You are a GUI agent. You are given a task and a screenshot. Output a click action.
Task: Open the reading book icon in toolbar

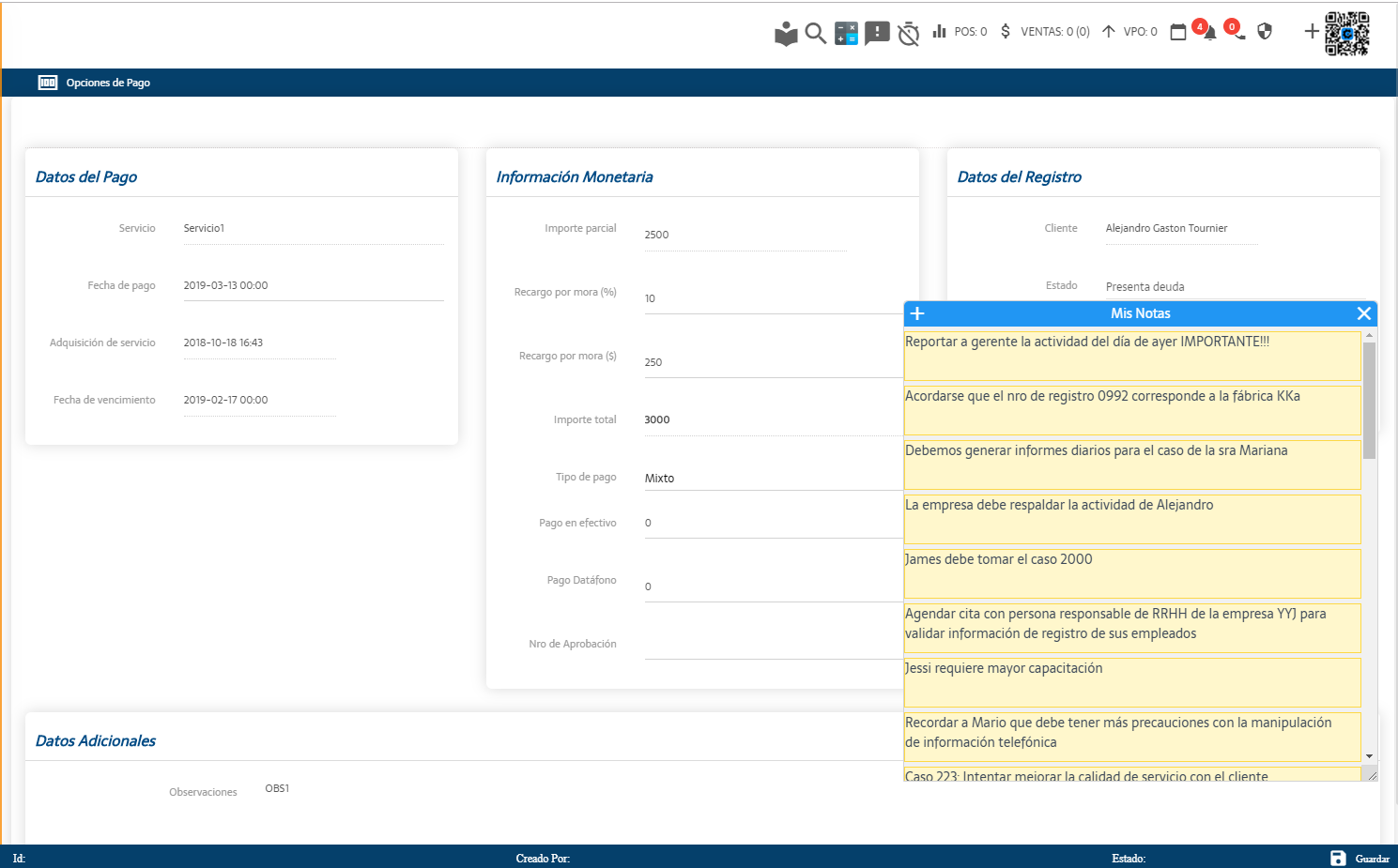point(786,34)
